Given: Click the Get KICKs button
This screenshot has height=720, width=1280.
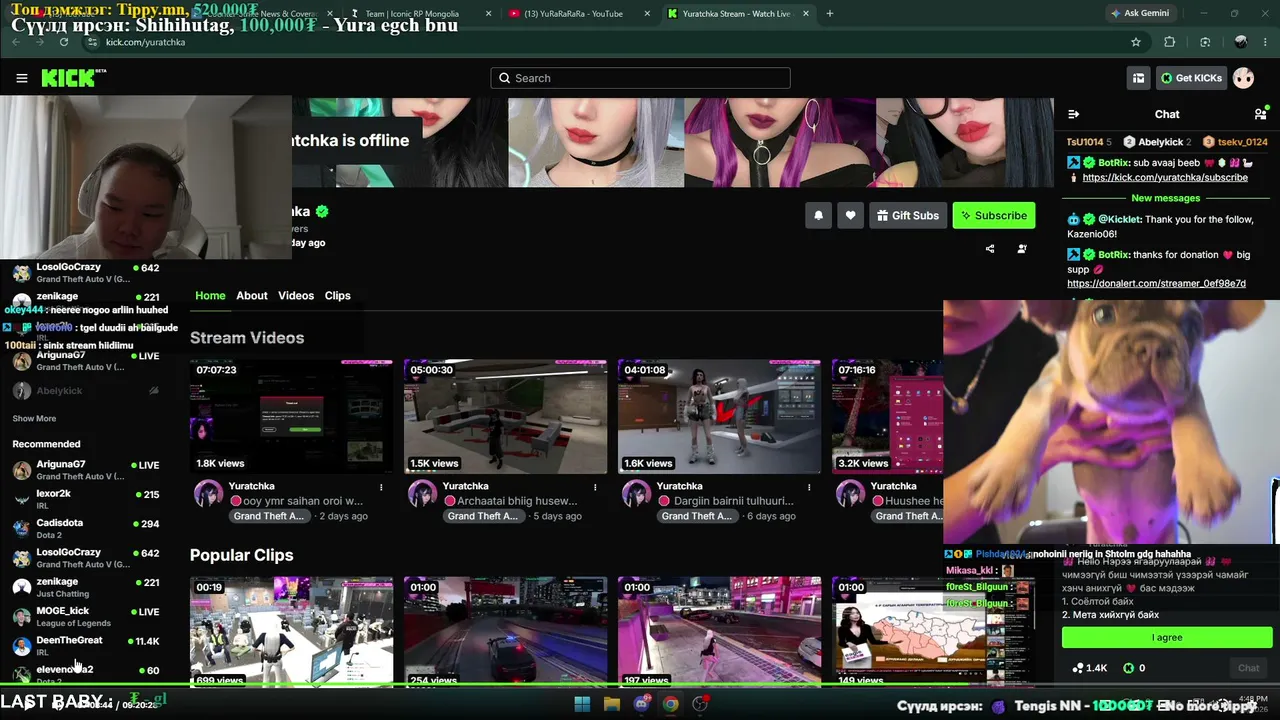Looking at the screenshot, I should (1190, 78).
